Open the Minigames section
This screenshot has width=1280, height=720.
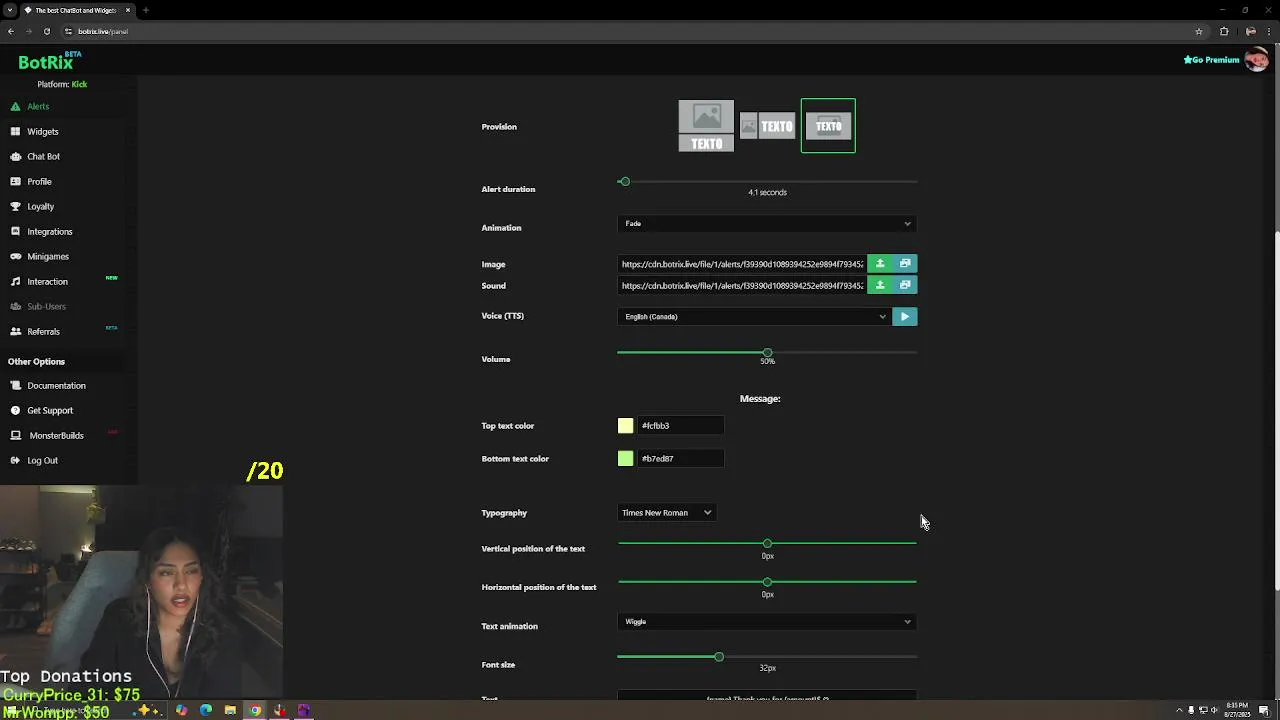(48, 256)
